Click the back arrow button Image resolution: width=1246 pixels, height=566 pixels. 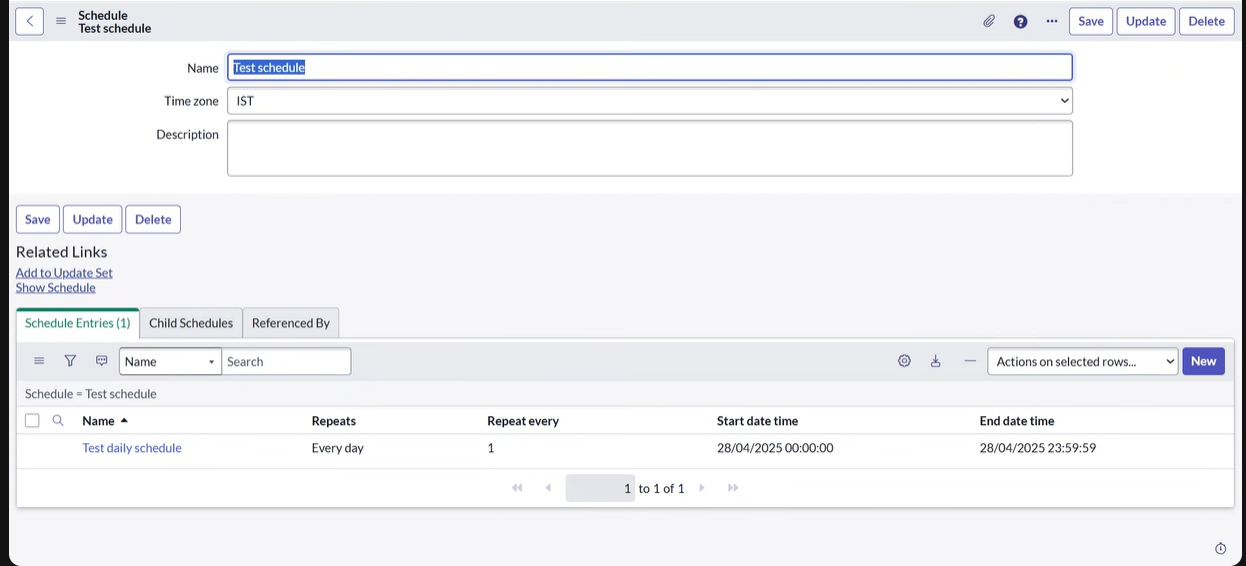(30, 21)
